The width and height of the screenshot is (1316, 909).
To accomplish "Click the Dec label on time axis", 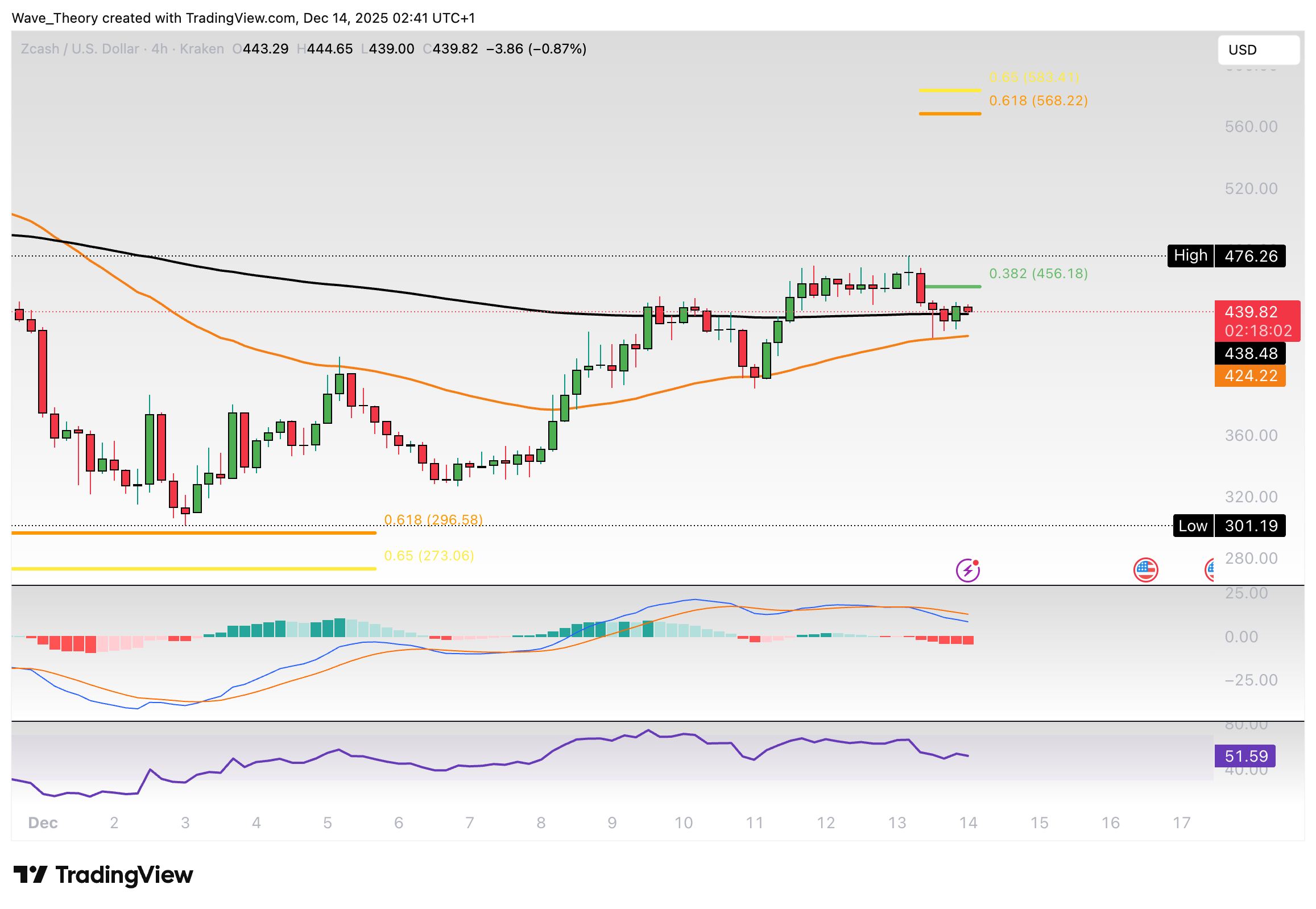I will pos(43,823).
